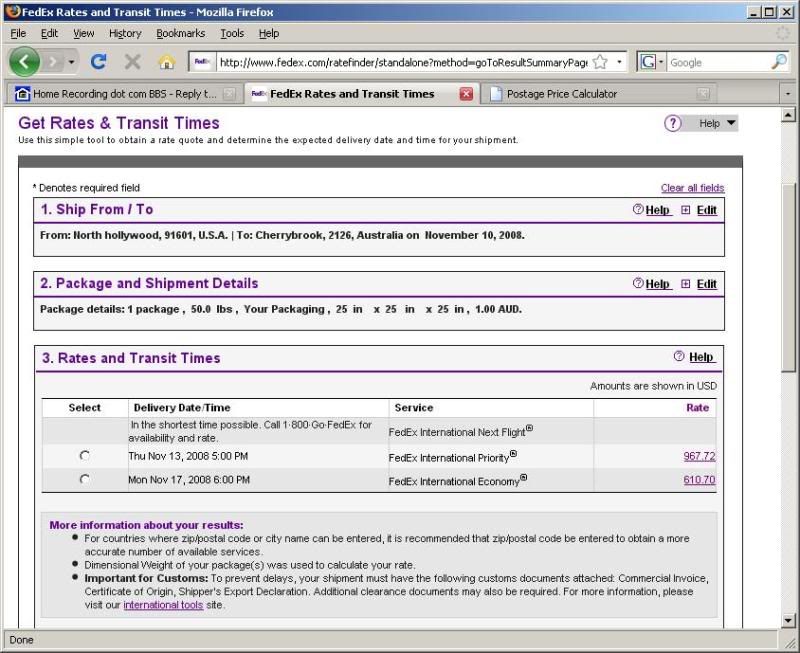
Task: Click the Rate column header
Action: (697, 408)
